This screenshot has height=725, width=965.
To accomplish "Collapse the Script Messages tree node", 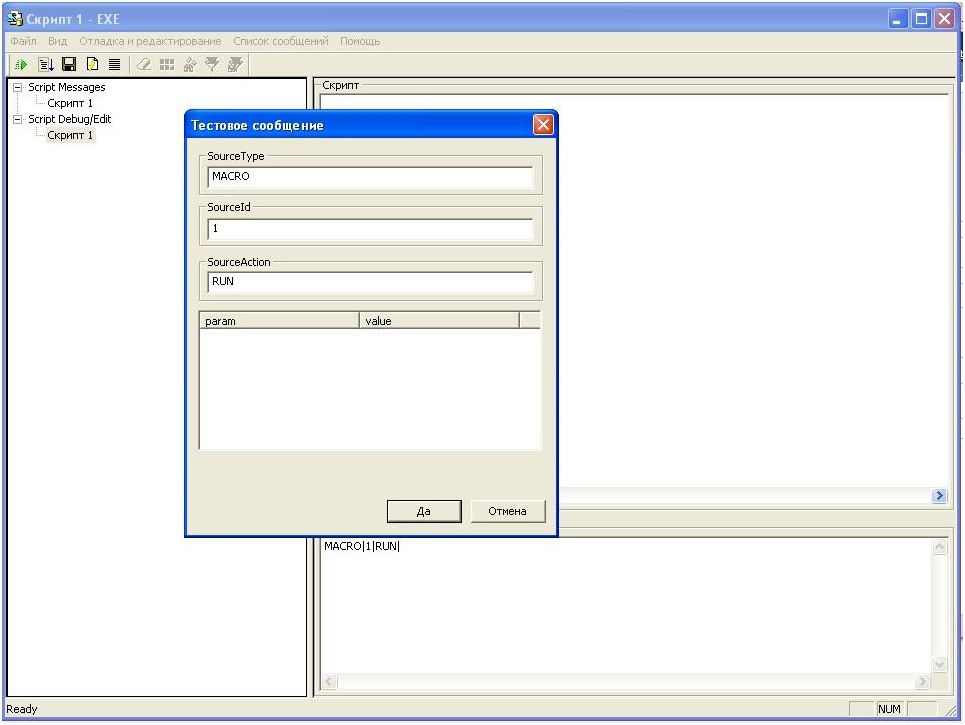I will (x=17, y=87).
